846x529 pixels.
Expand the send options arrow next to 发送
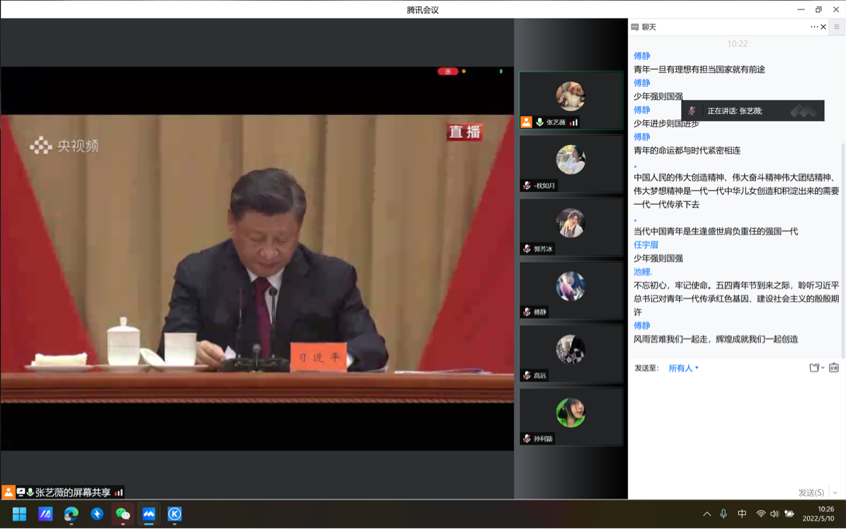click(835, 492)
